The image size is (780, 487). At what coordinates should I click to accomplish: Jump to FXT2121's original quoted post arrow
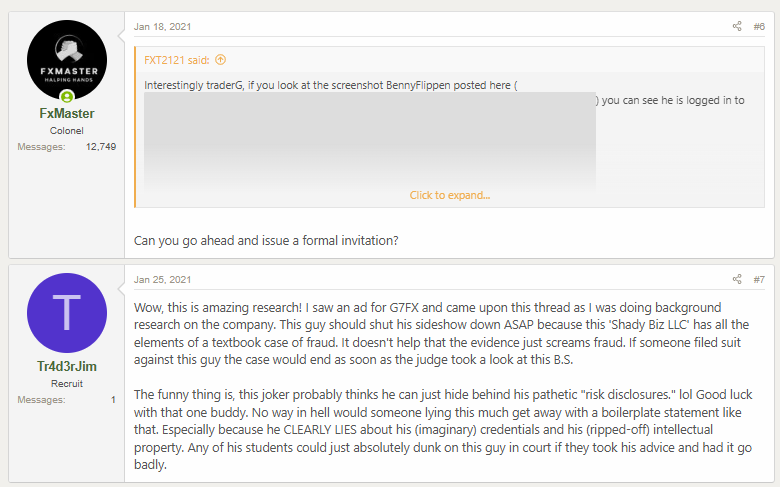tap(220, 60)
